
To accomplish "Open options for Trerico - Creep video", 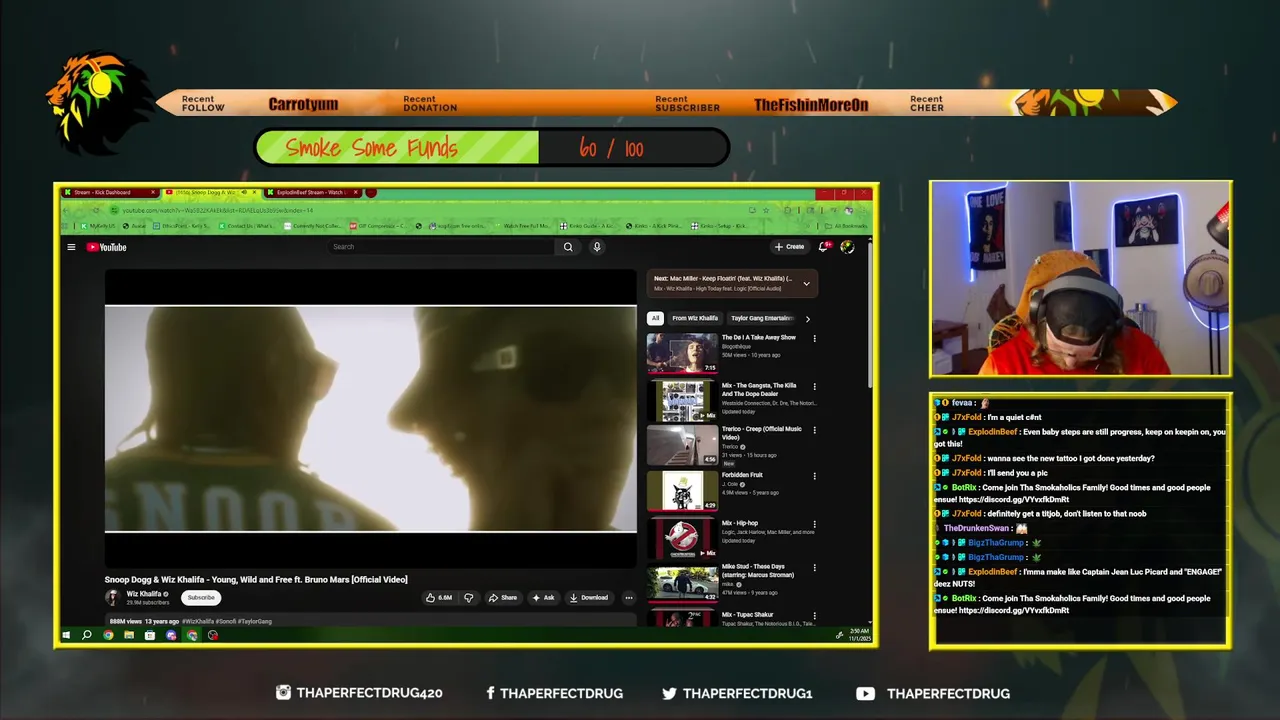I will [814, 430].
